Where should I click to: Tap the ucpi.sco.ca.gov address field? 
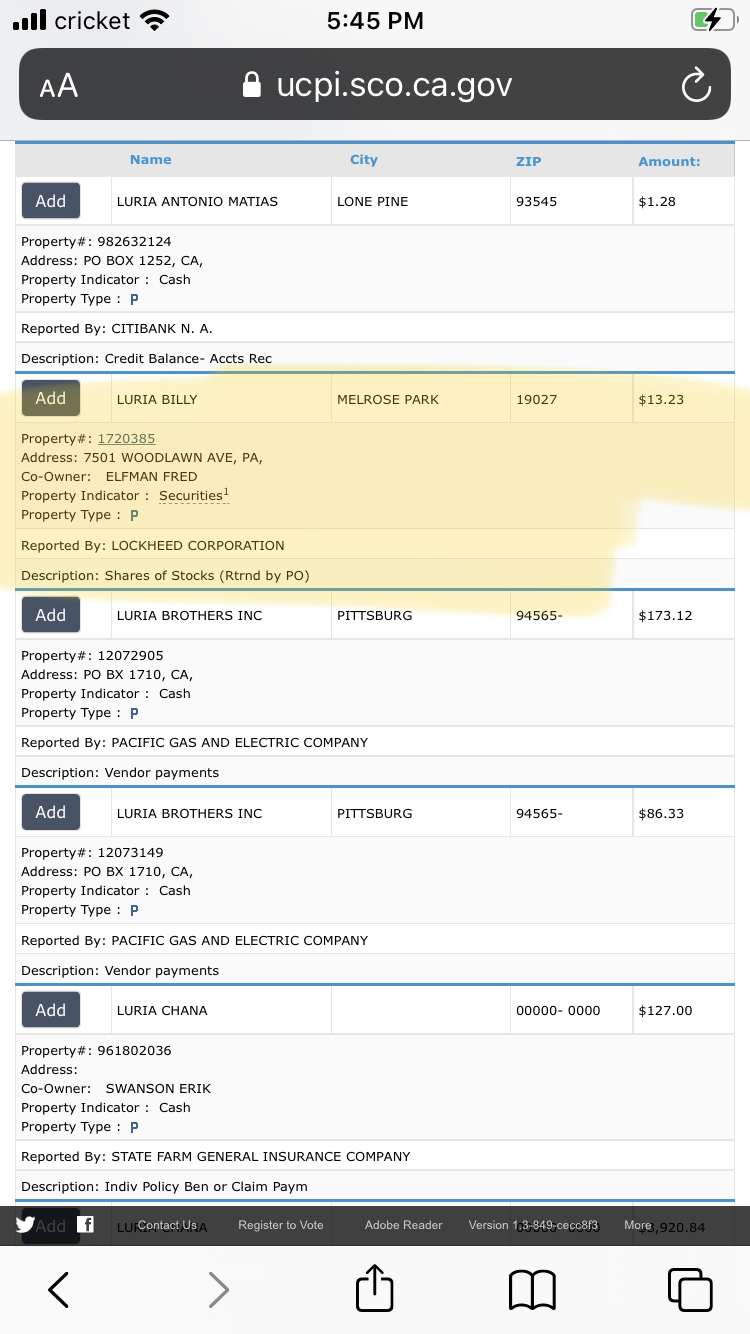pyautogui.click(x=375, y=85)
